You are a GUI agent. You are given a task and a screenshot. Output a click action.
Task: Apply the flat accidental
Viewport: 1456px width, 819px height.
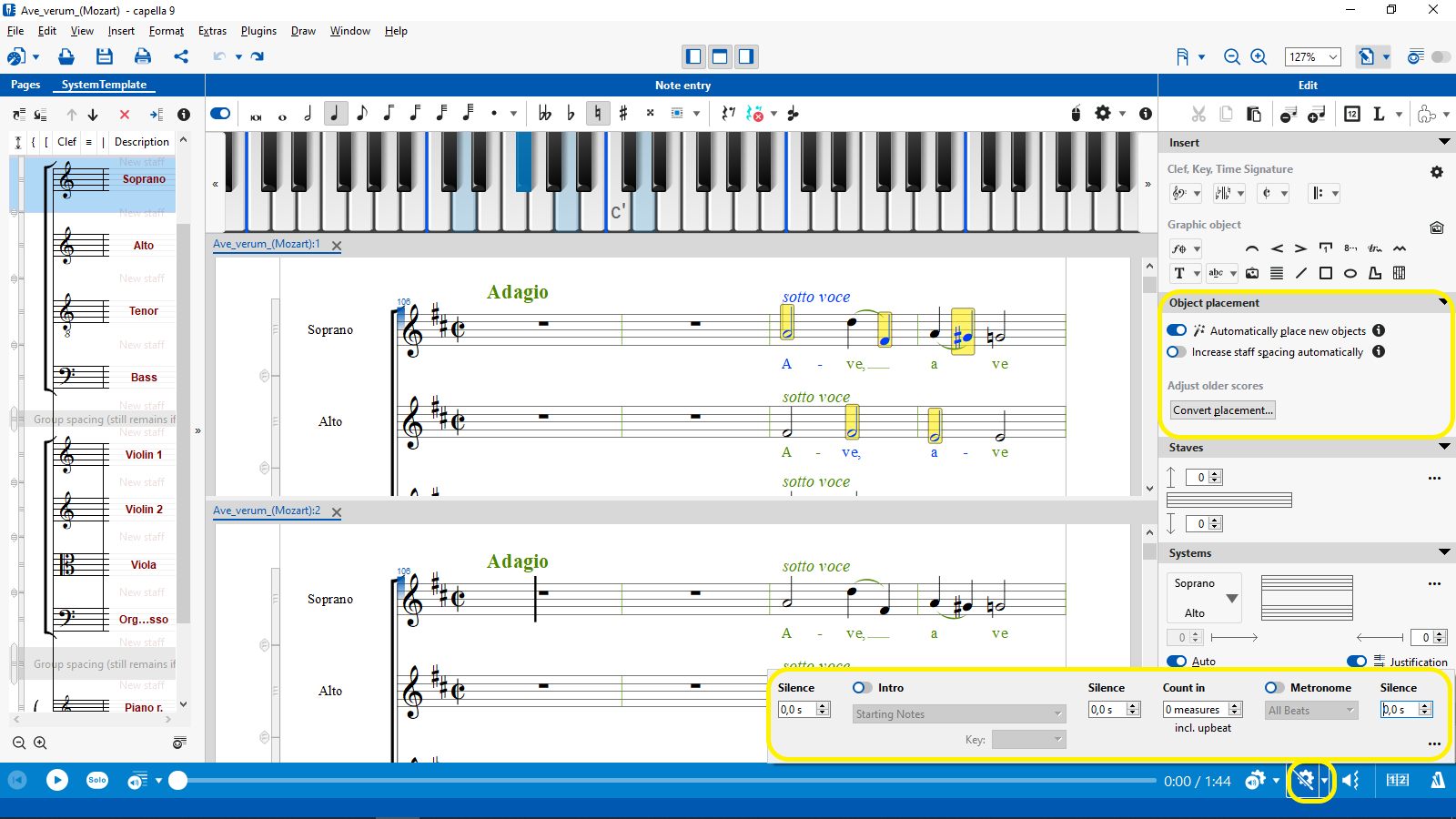pos(571,114)
